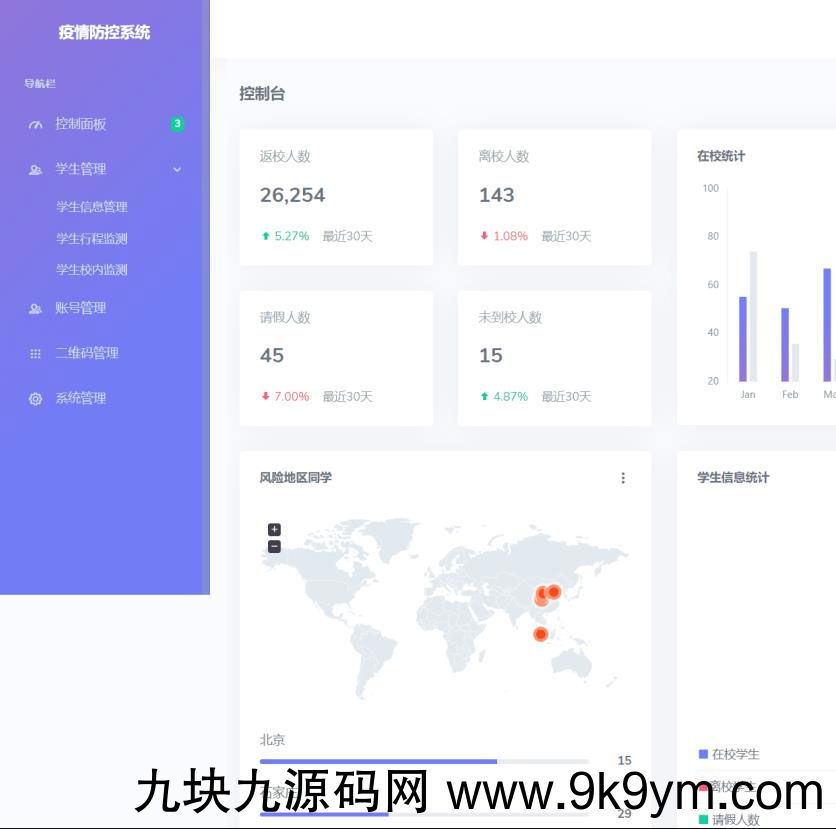Click the 二维码管理 grid icon
The width and height of the screenshot is (836, 829).
coord(36,354)
